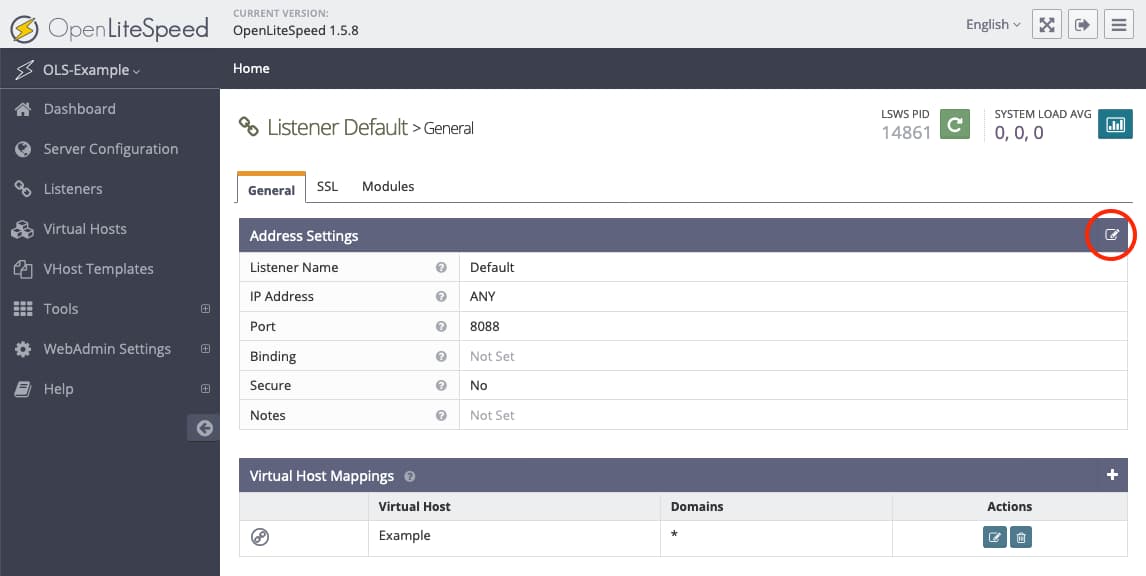Click the VHost Templates copy icon
This screenshot has height=576, width=1146.
pos(23,269)
